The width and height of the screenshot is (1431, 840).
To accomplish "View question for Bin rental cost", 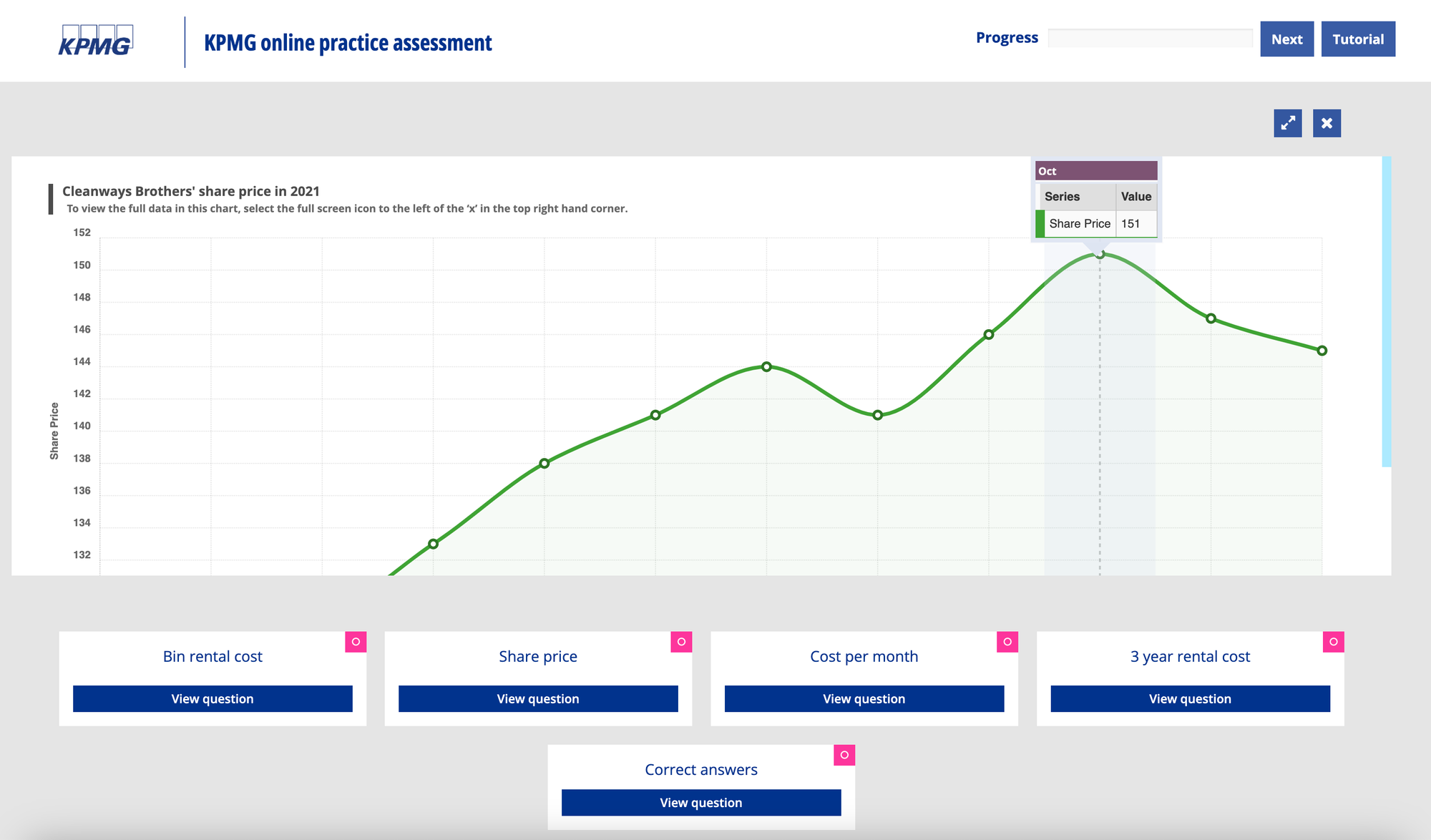I will click(x=211, y=698).
